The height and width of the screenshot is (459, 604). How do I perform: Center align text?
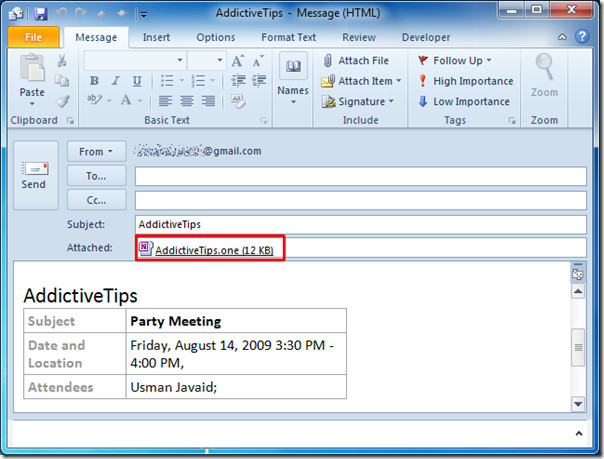187,101
